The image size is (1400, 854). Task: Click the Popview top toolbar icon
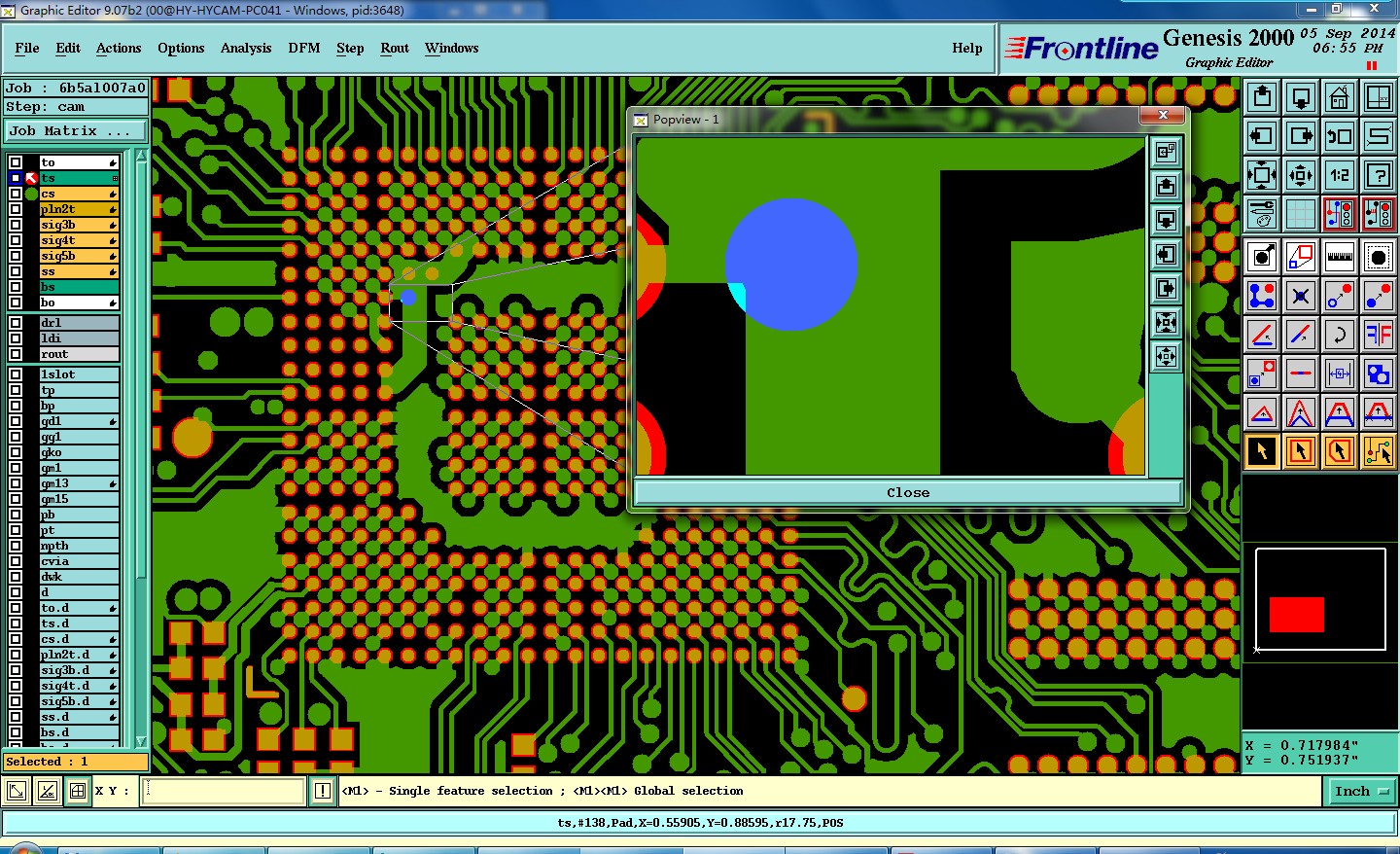[x=1166, y=152]
